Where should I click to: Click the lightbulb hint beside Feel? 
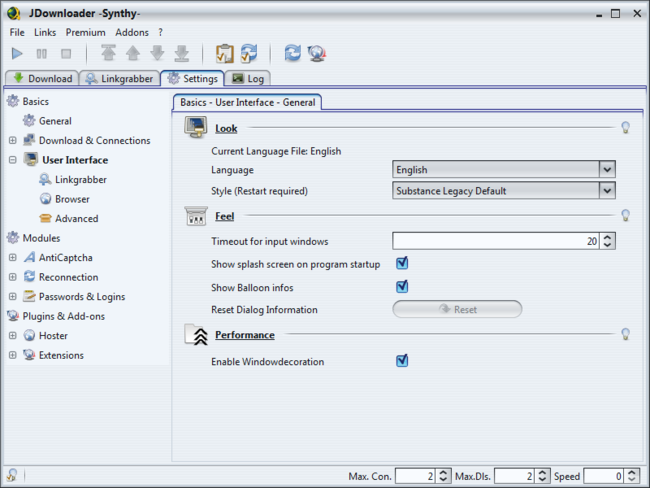626,216
